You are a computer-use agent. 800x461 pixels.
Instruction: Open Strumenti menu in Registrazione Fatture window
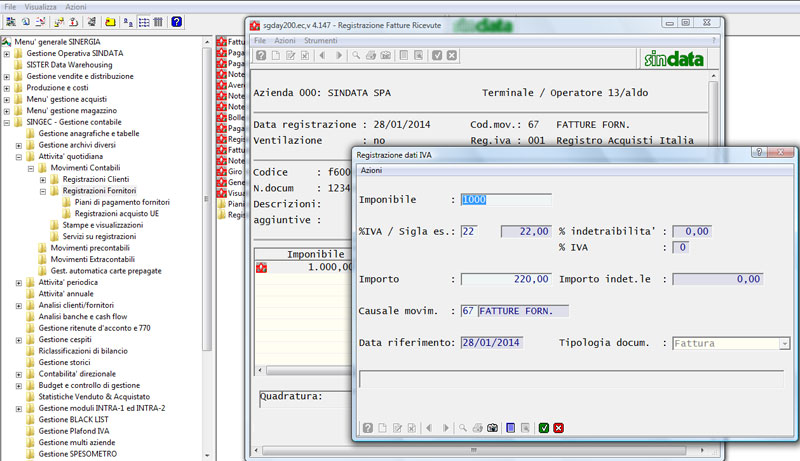tap(320, 40)
